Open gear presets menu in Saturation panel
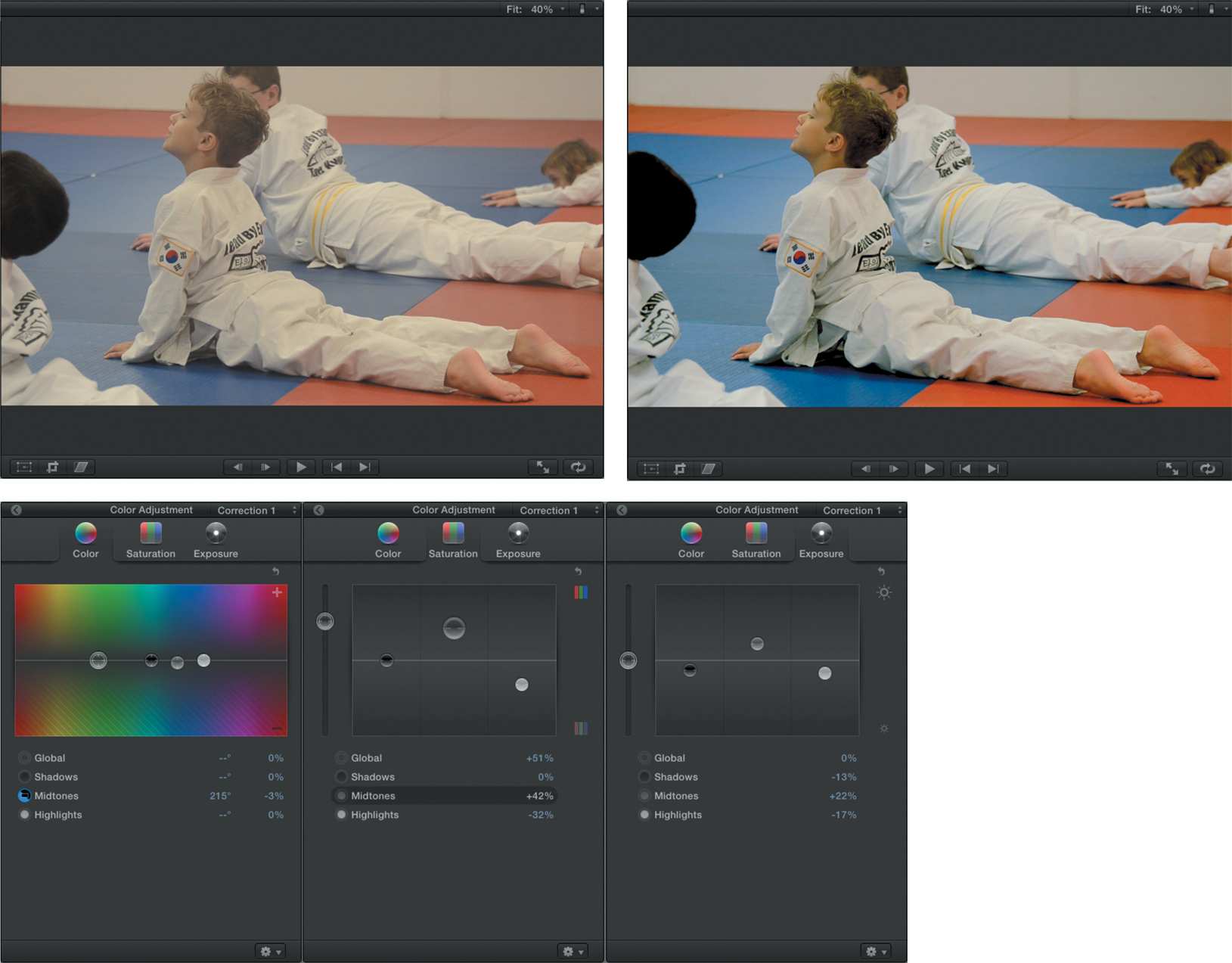Screen dimensions: 1232x963 [x=573, y=951]
